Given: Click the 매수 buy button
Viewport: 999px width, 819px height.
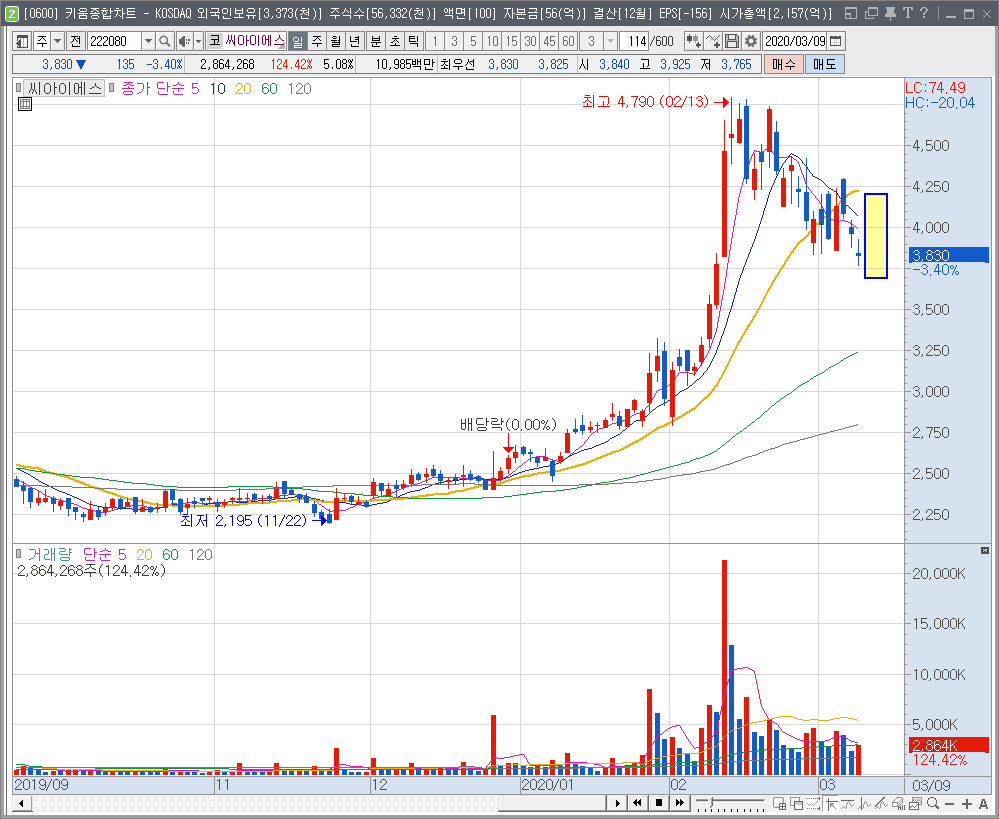Looking at the screenshot, I should click(784, 64).
